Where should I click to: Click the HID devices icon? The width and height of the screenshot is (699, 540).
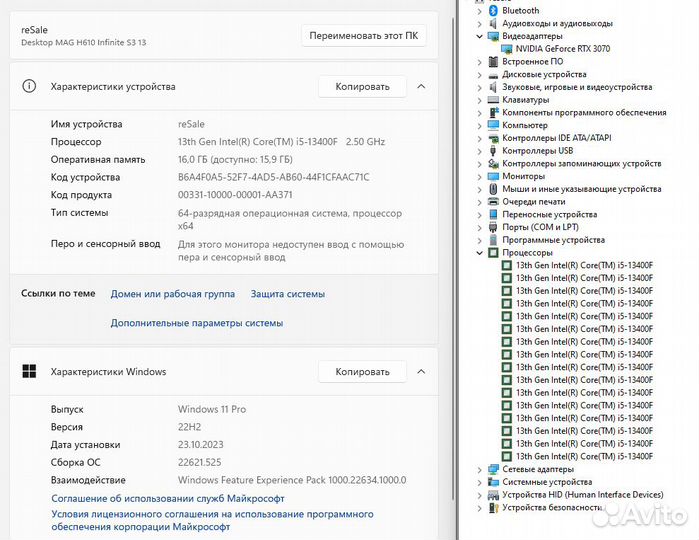[x=493, y=495]
